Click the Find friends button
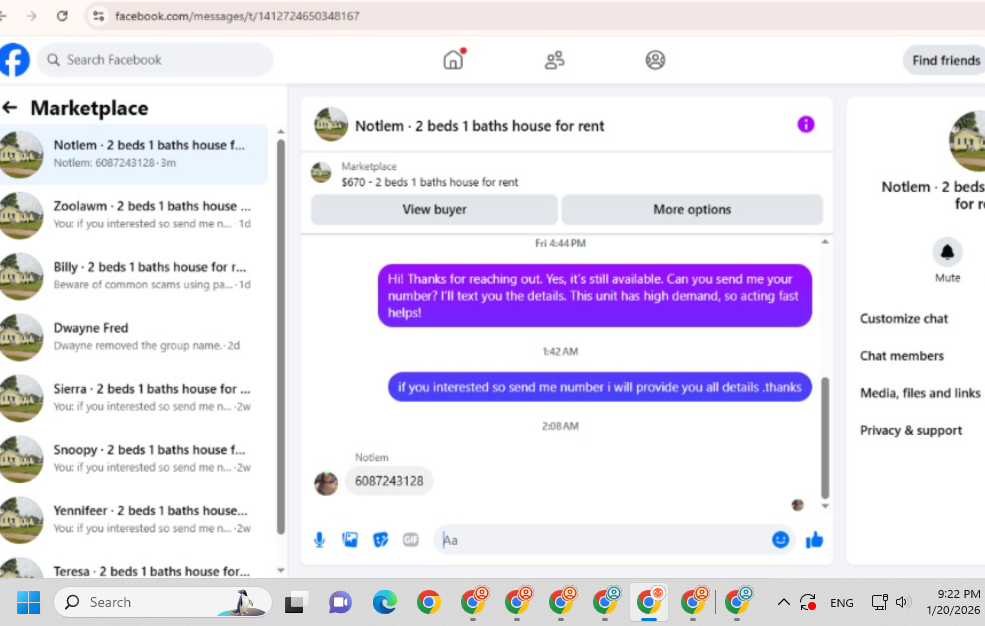This screenshot has height=626, width=985. (946, 60)
